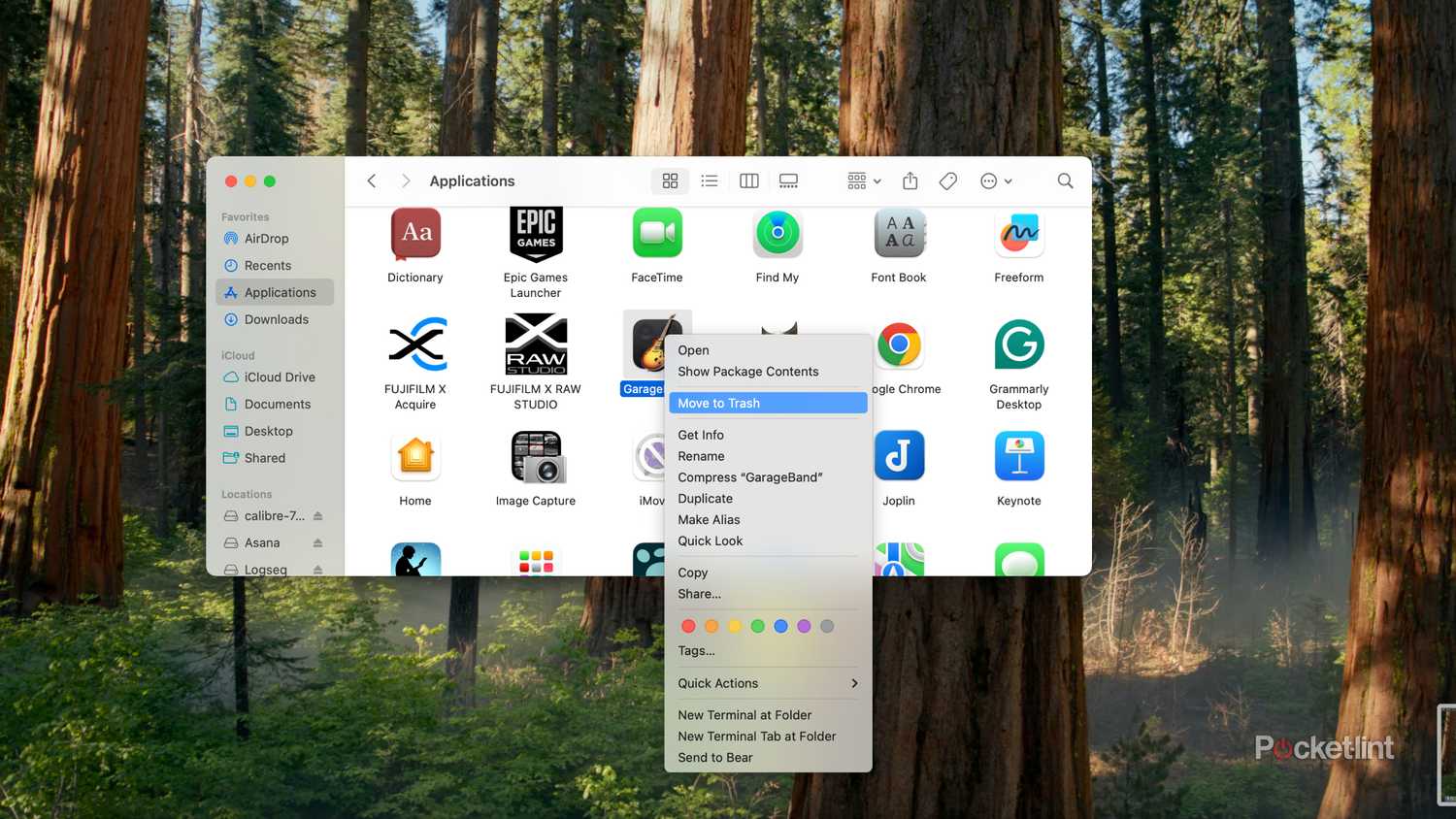Choose Get Info in context menu
1456x819 pixels.
pyautogui.click(x=768, y=435)
